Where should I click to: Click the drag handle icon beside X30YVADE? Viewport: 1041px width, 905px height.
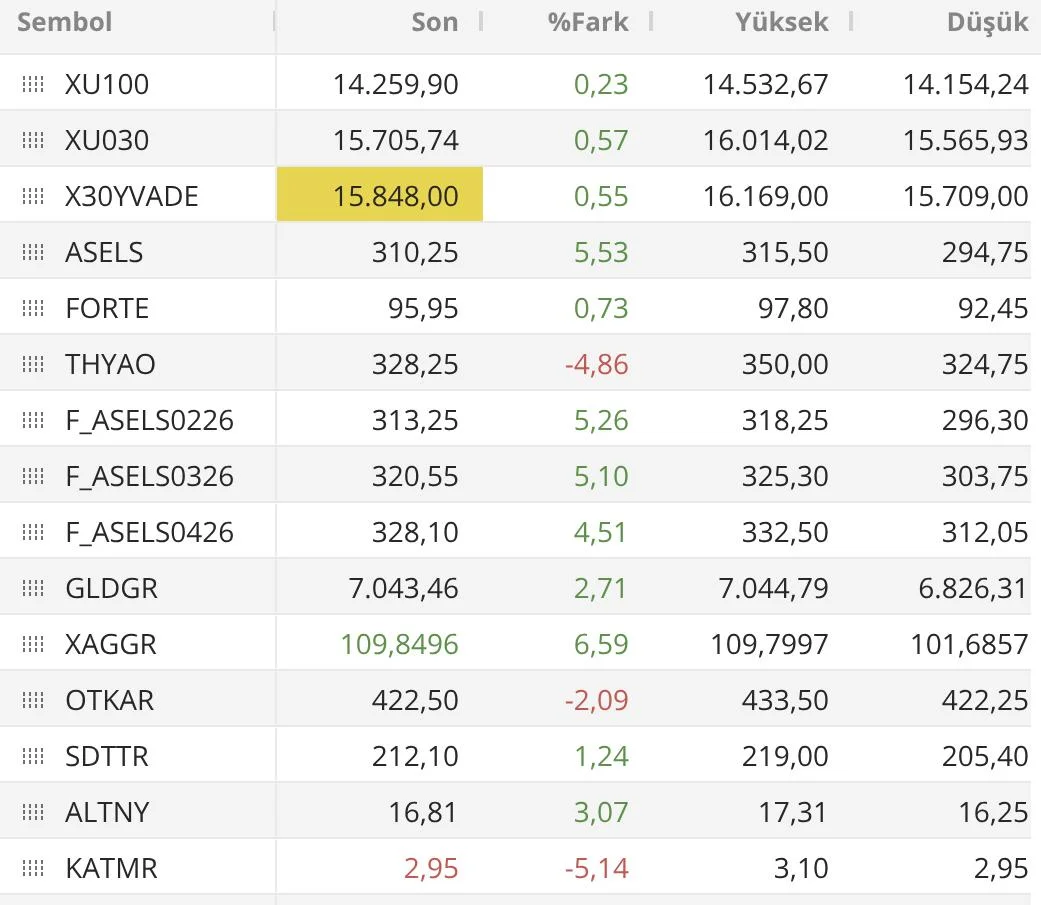[x=33, y=196]
